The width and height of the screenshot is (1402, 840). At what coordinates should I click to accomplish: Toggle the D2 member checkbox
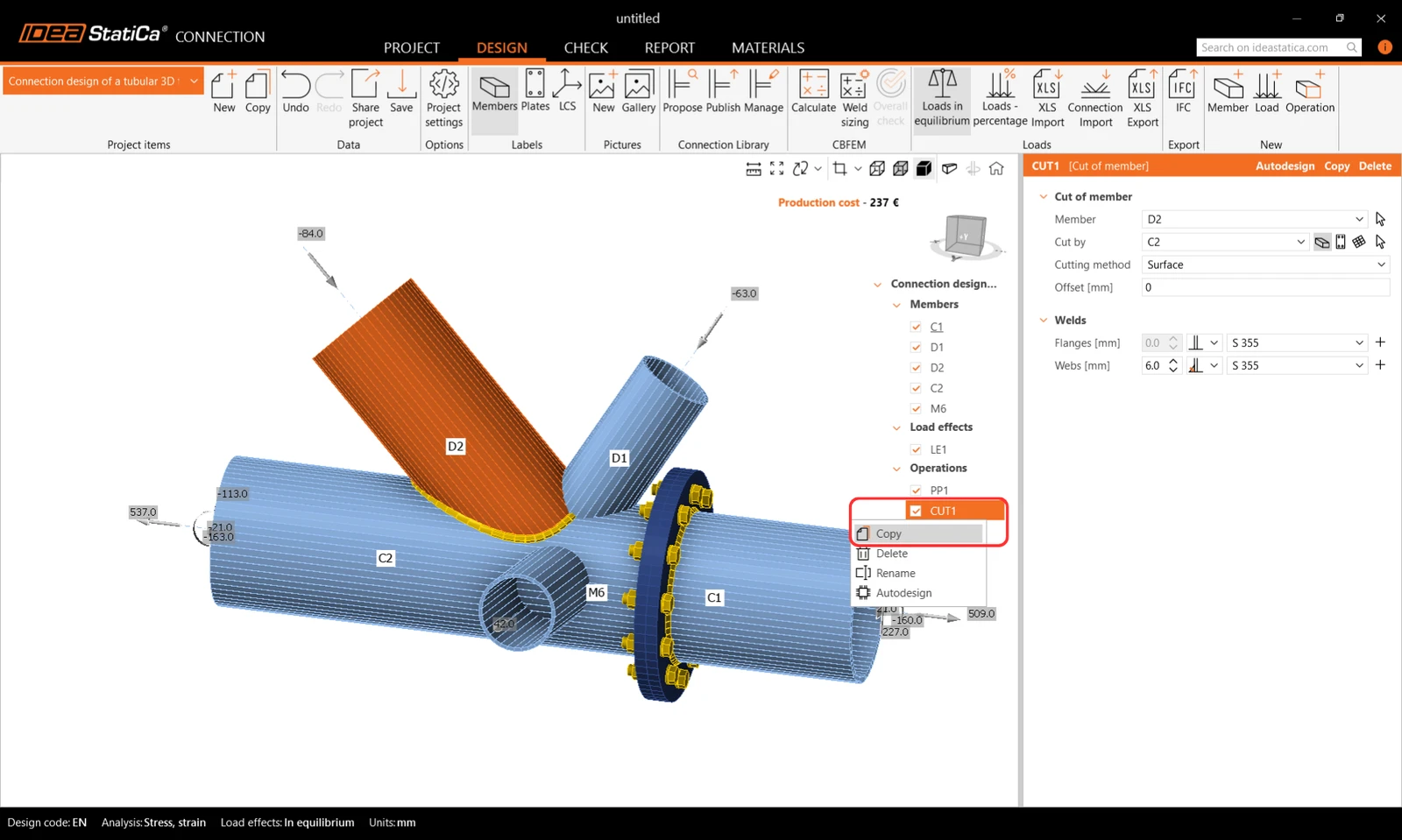pos(916,368)
